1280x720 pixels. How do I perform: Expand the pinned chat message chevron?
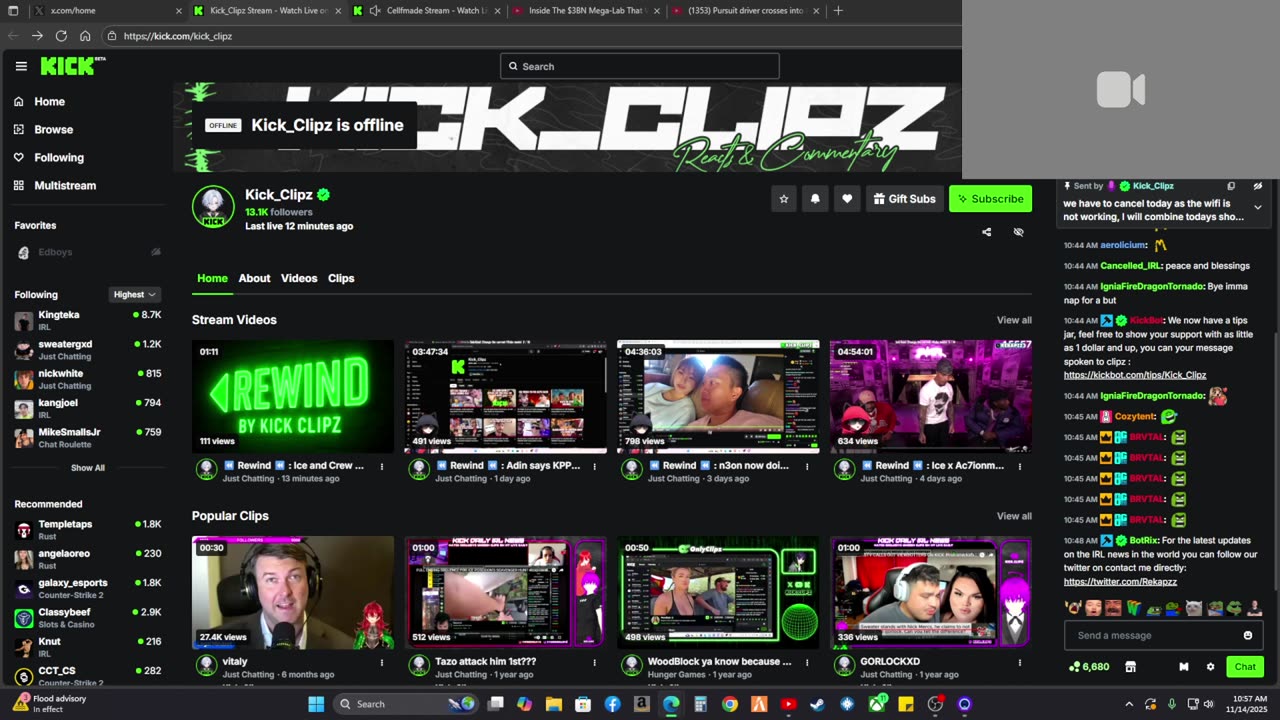tap(1257, 207)
